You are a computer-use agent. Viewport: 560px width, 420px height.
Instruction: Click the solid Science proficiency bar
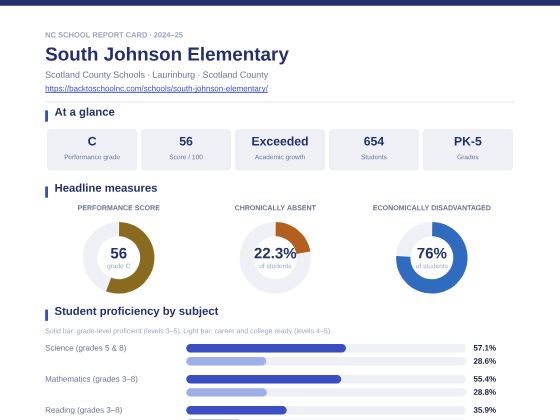(266, 348)
